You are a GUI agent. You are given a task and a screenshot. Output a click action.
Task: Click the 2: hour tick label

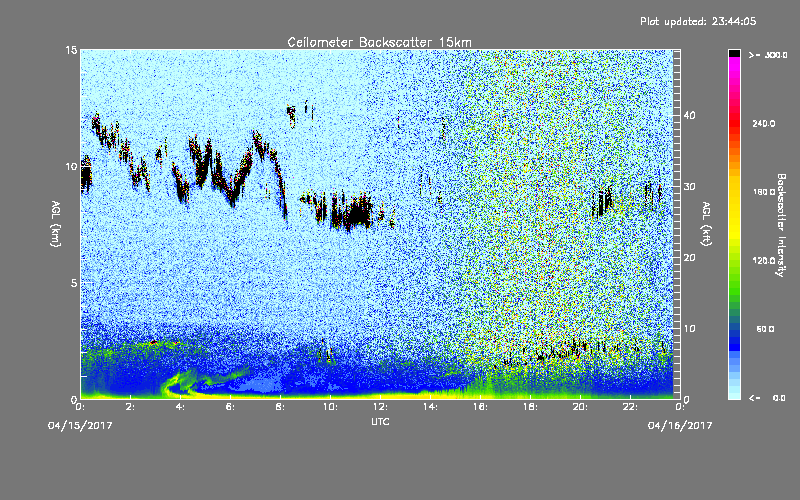tap(130, 407)
